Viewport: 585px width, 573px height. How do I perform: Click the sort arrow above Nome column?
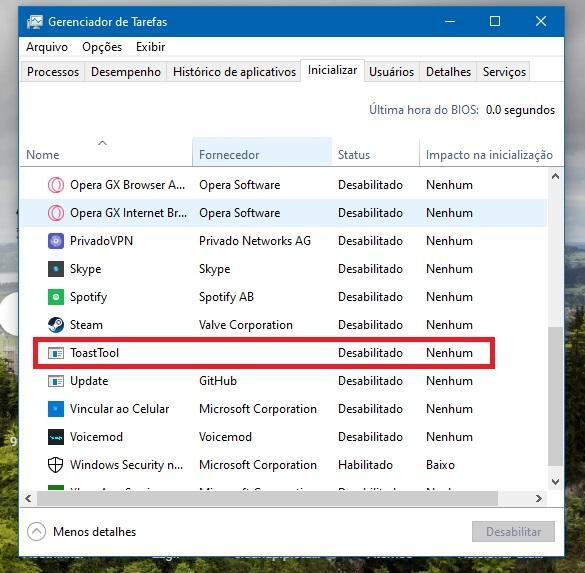point(102,143)
